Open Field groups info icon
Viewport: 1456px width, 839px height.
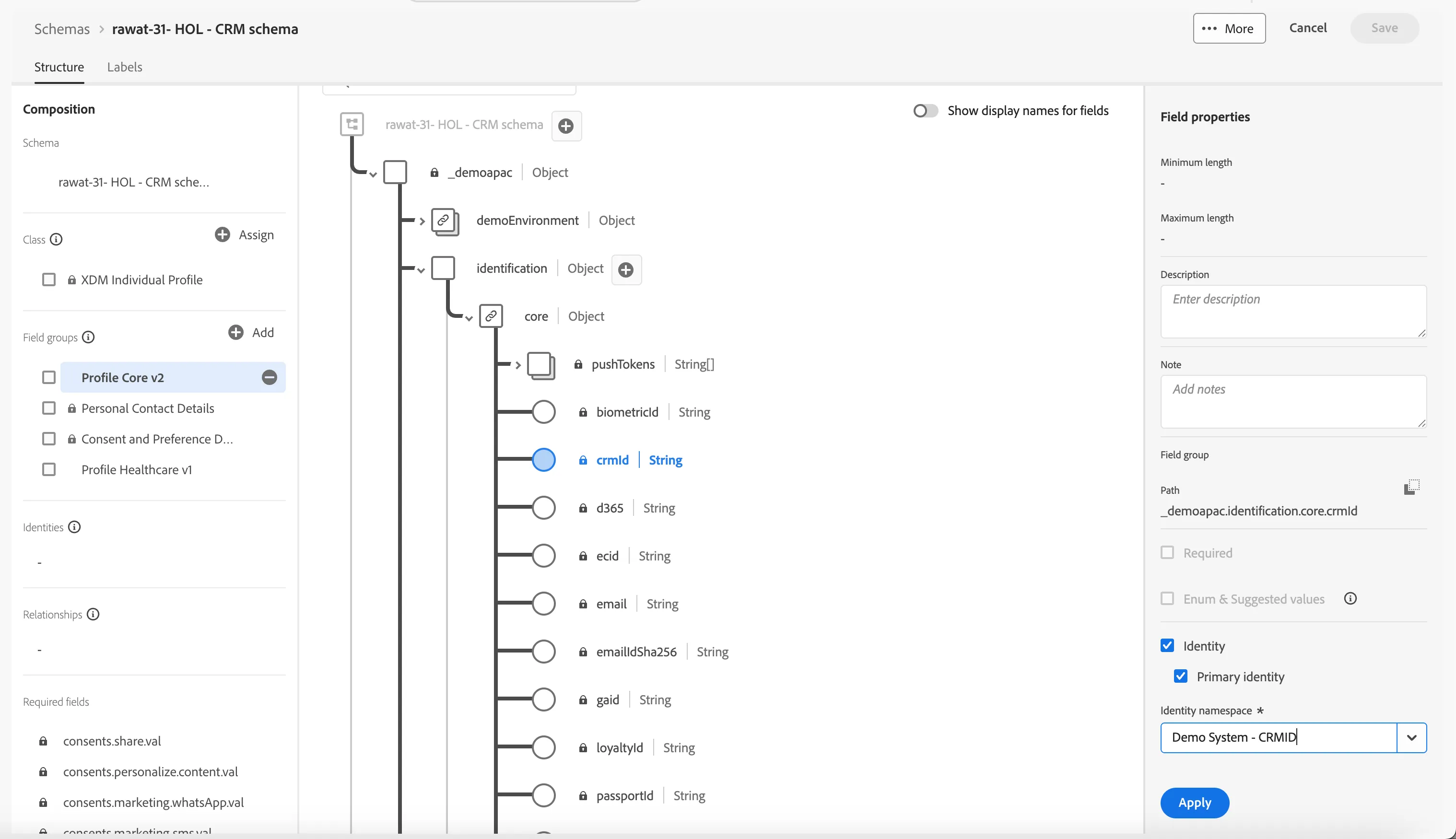pyautogui.click(x=88, y=337)
